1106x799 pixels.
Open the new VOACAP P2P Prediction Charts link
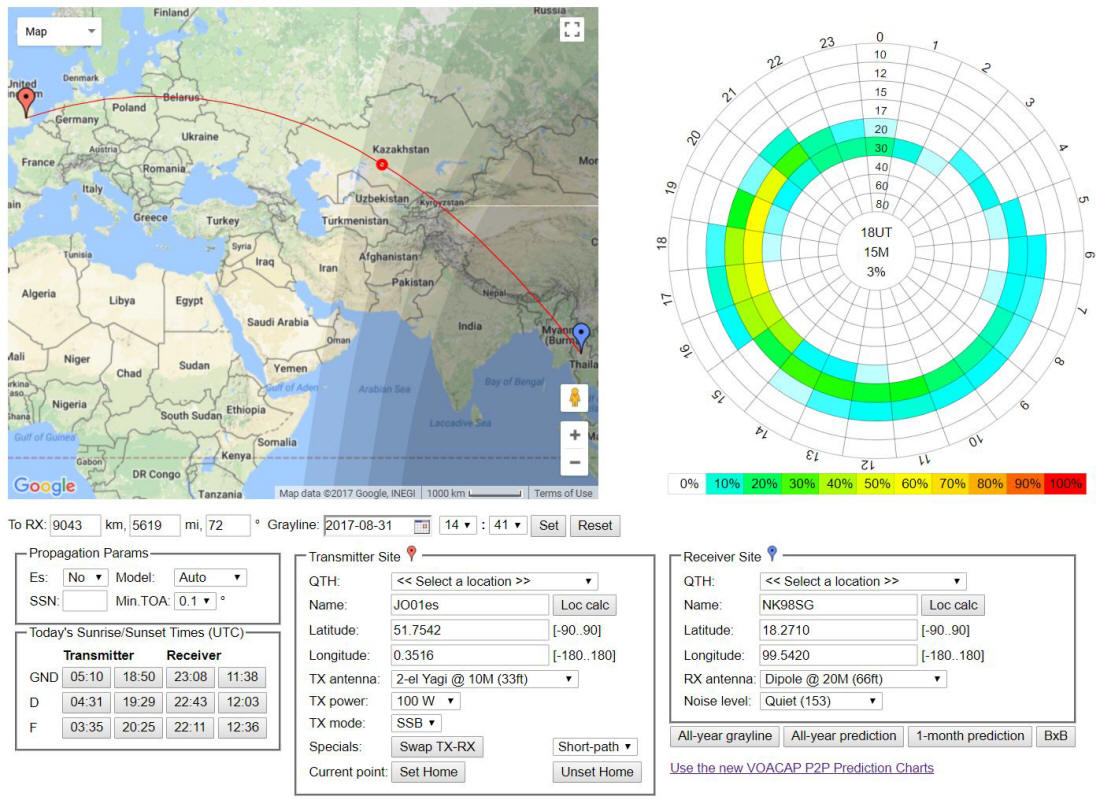[x=801, y=768]
